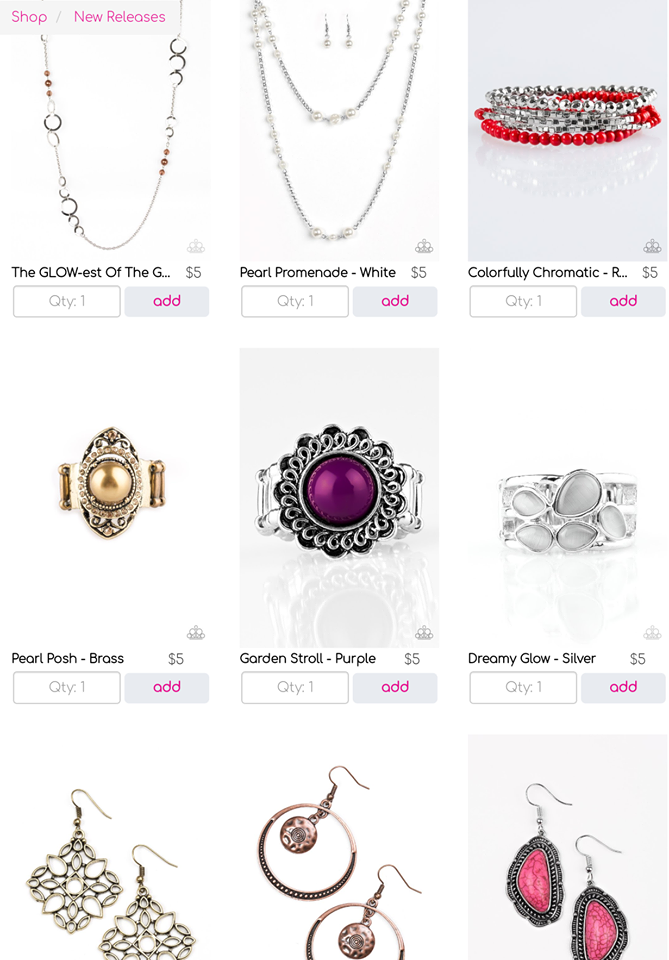669x960 pixels.
Task: Open the purple Garden Stroll ring photo
Action: [x=339, y=498]
